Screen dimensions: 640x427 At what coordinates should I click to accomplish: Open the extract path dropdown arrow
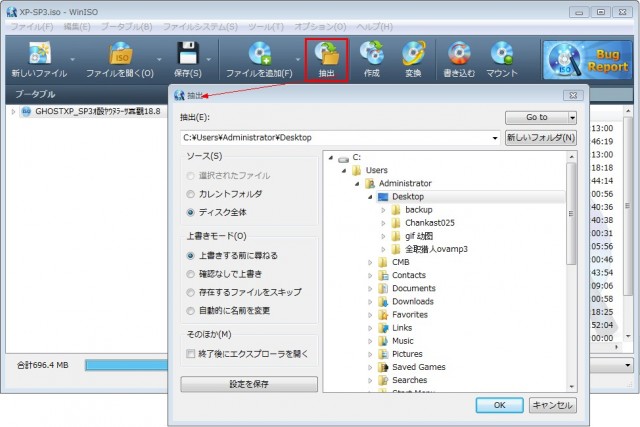click(495, 138)
